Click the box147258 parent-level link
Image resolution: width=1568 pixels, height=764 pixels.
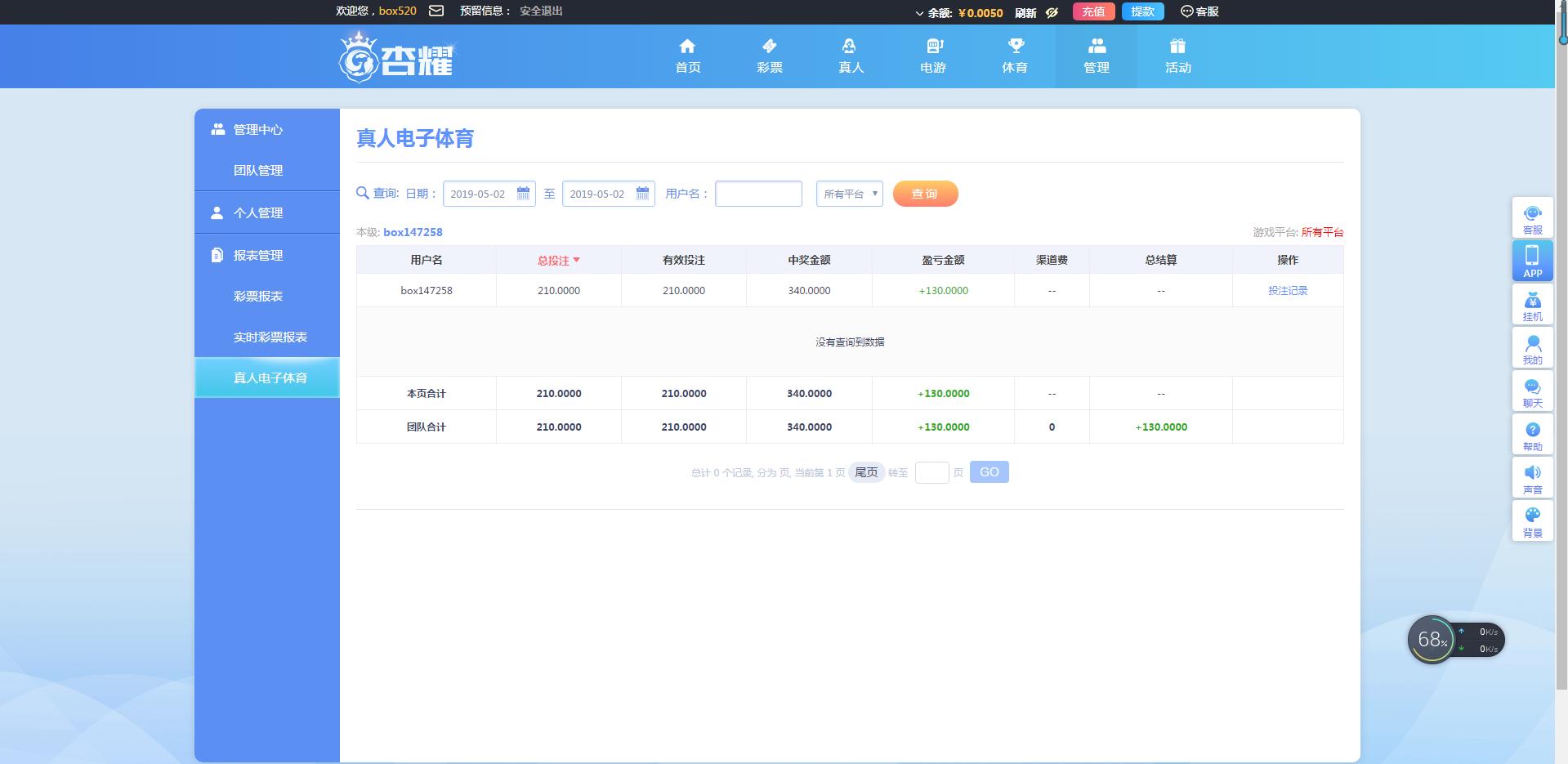click(413, 232)
